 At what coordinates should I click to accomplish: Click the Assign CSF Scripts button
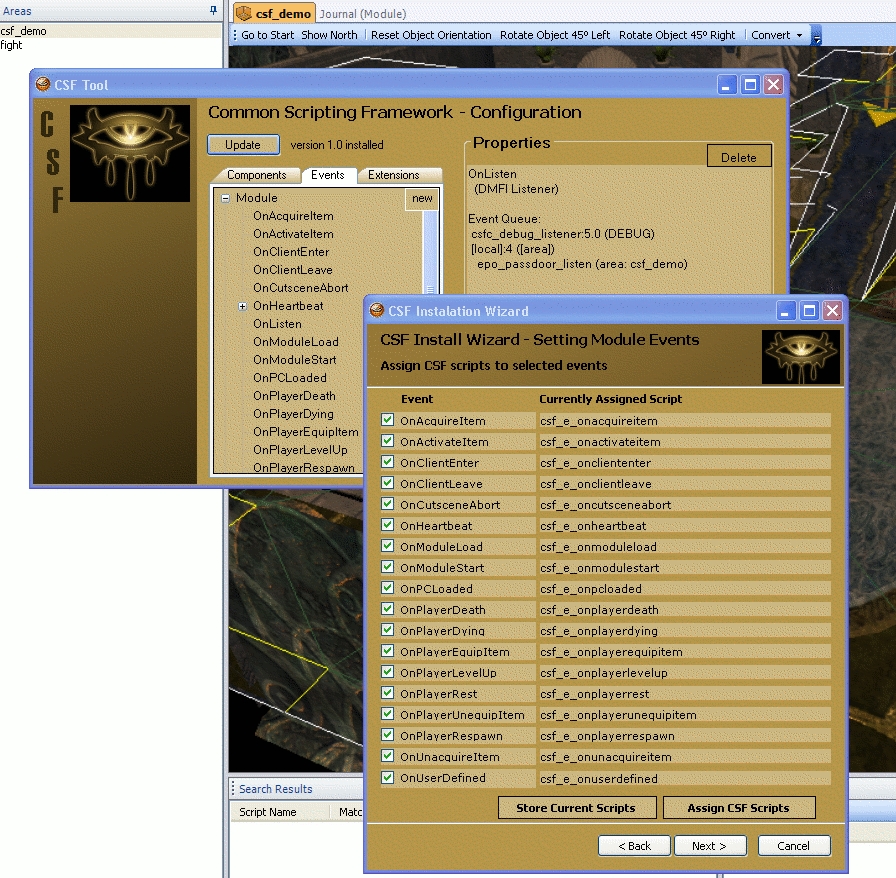[x=738, y=808]
